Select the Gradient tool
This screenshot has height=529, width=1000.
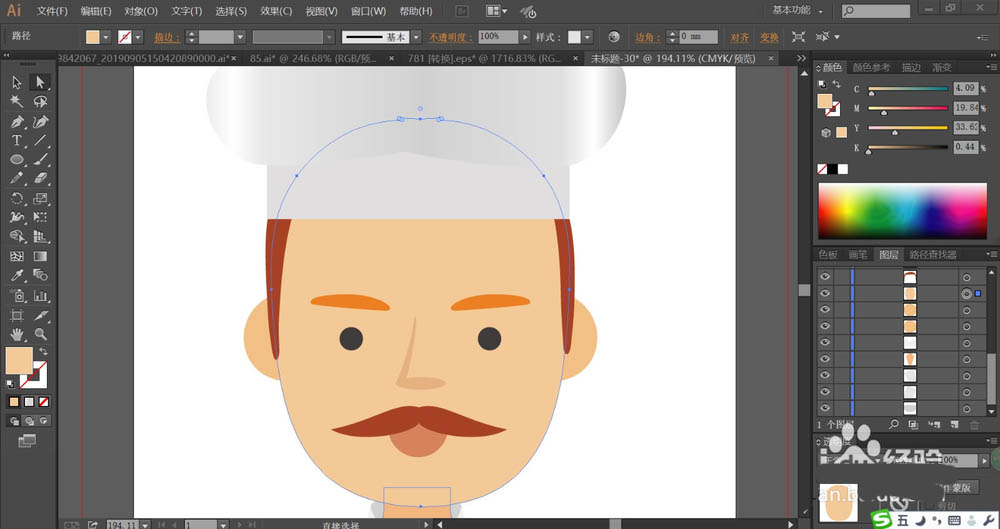tap(40, 257)
